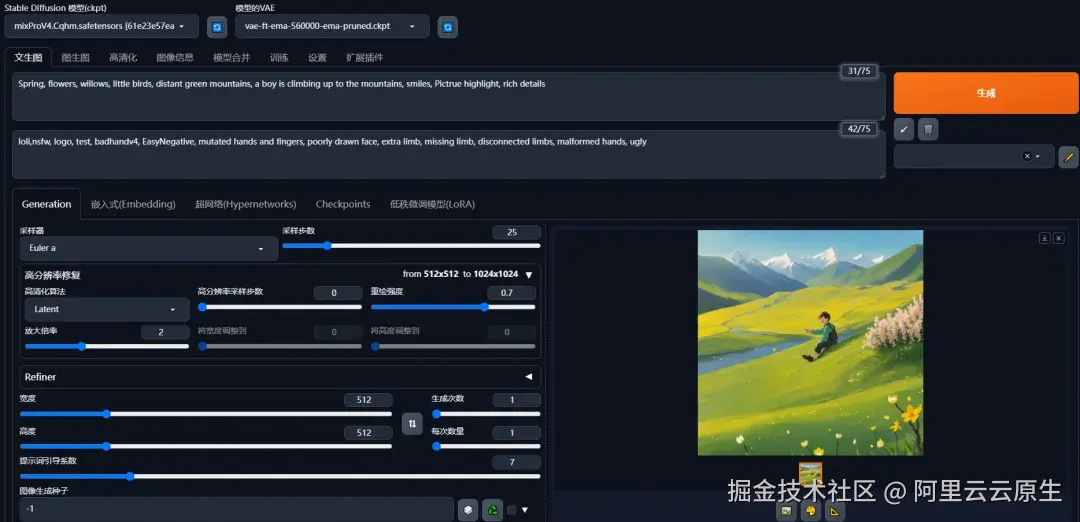Screen dimensions: 1080x522
Task: Open the prompt styles dropdown
Action: (x=974, y=156)
